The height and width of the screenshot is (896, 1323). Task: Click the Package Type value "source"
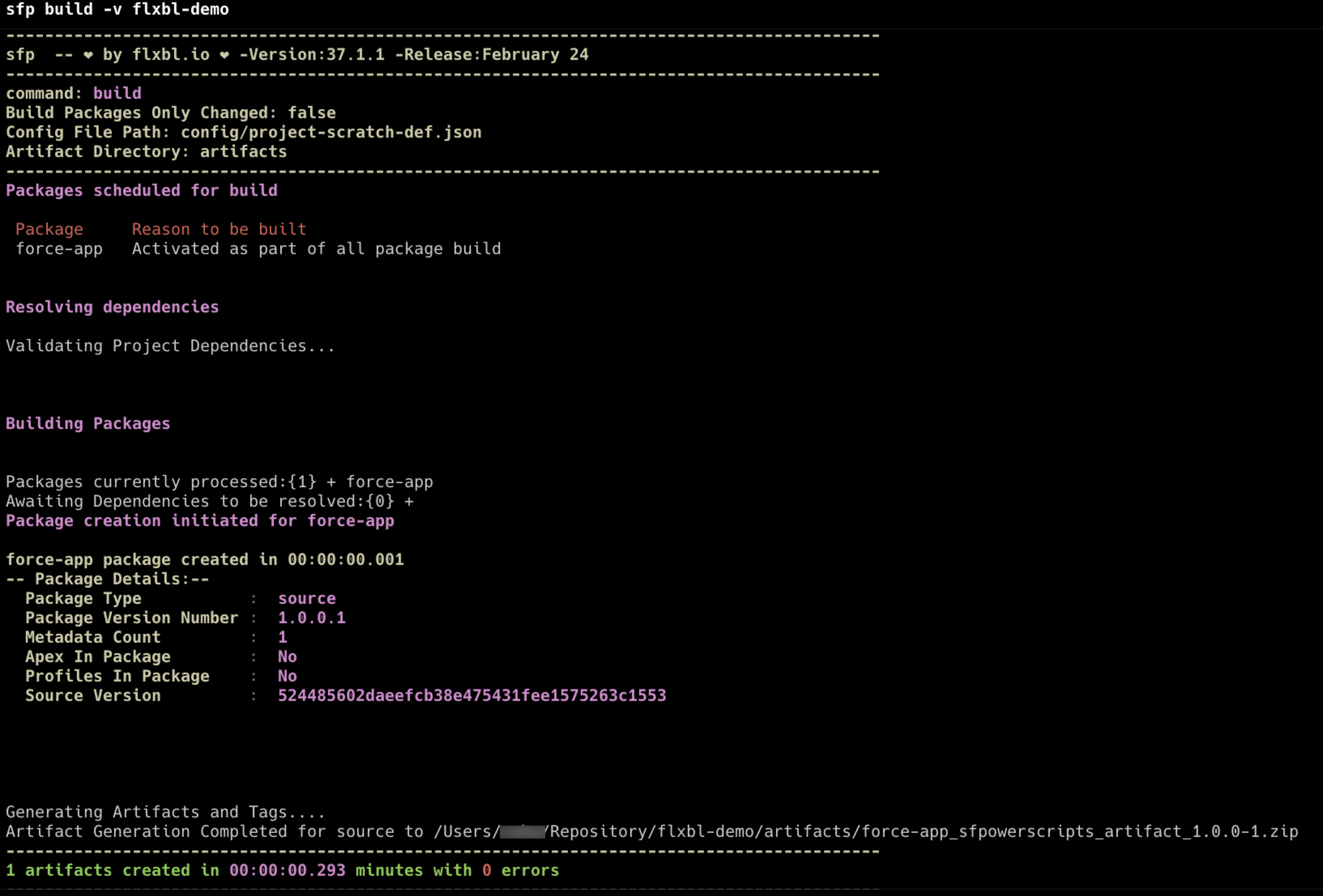[307, 598]
